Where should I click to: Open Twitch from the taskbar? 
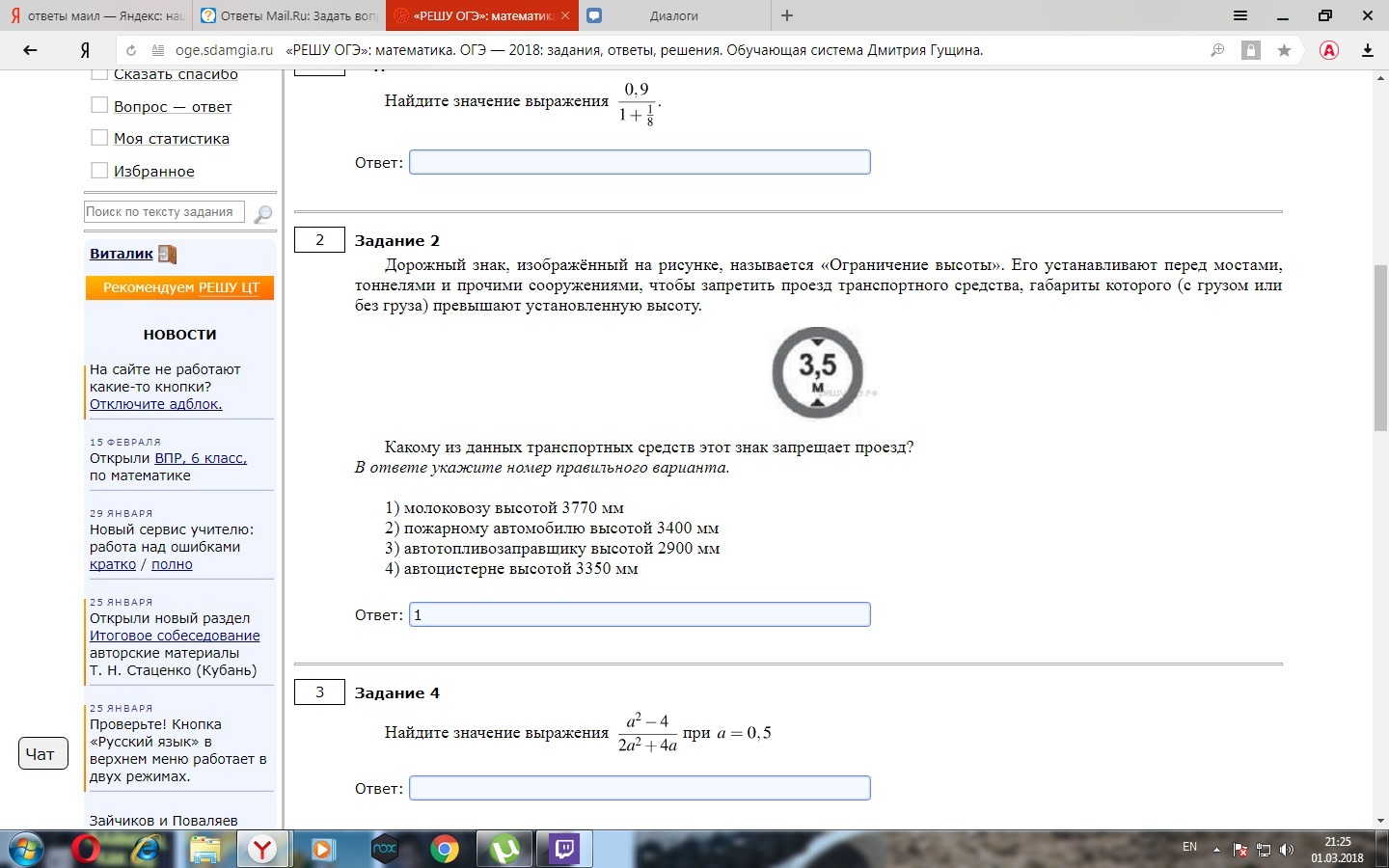click(x=563, y=850)
